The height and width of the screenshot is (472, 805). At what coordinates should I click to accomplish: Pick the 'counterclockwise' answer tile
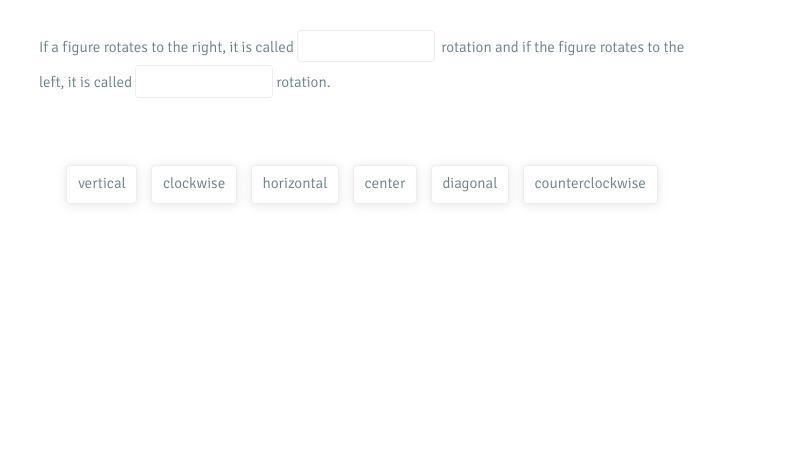590,184
